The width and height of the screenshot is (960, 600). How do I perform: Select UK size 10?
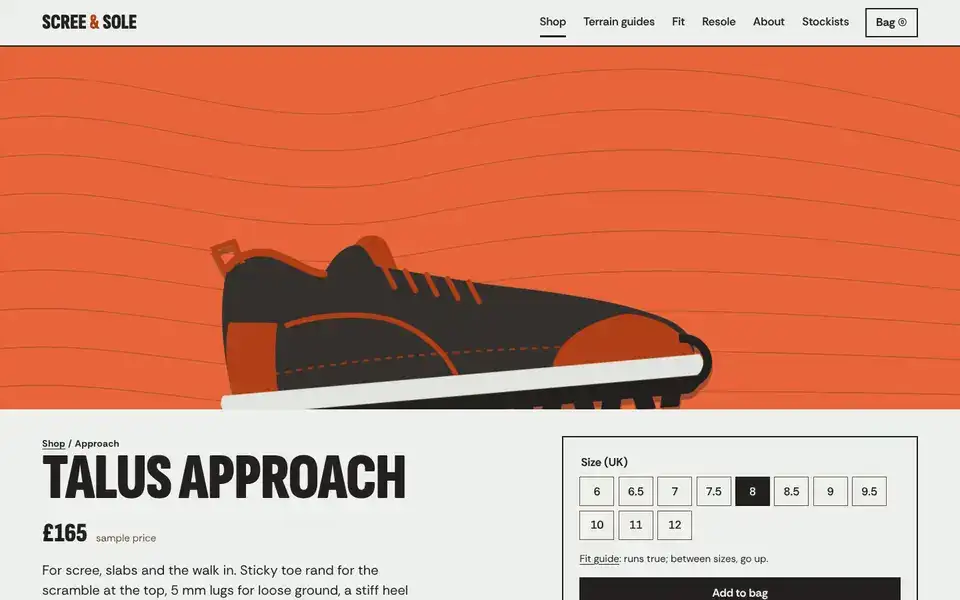click(596, 525)
